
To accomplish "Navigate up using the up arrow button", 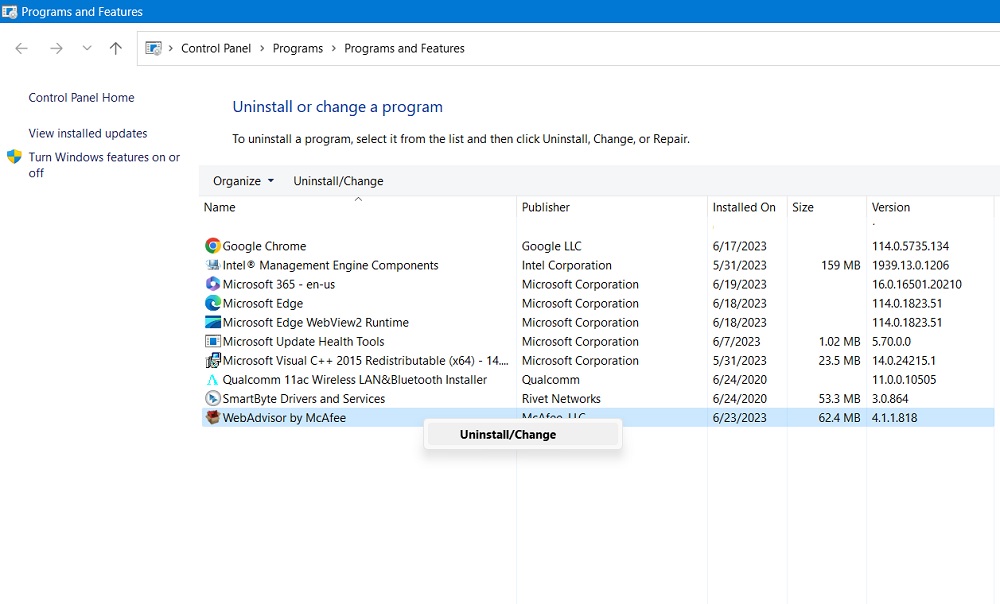I will [x=115, y=47].
